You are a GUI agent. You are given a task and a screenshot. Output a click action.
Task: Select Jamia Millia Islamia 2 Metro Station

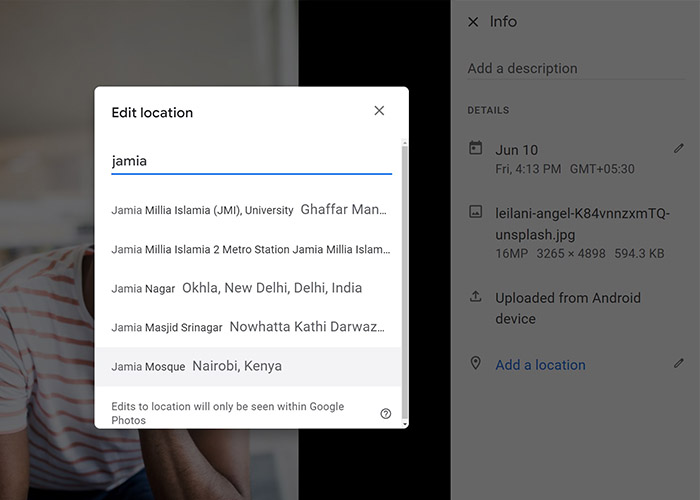[x=248, y=249]
